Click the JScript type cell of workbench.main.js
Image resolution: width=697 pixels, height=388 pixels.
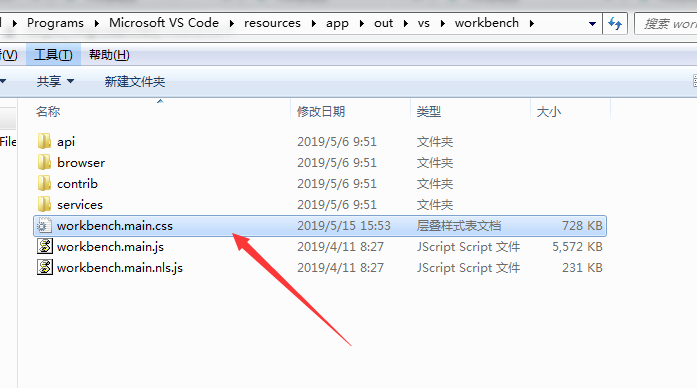coord(468,247)
